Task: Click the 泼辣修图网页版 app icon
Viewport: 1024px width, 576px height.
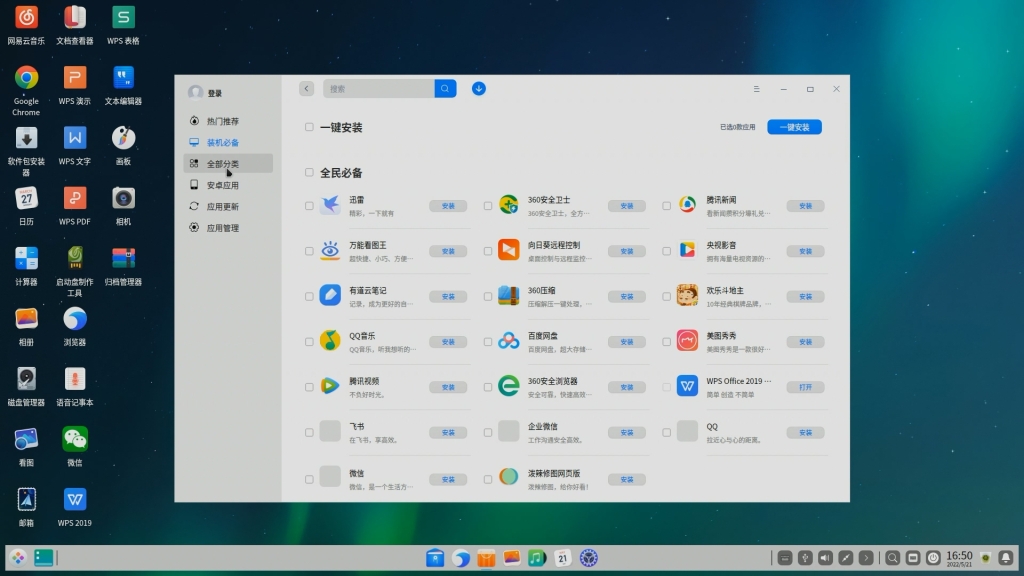Action: coord(509,477)
